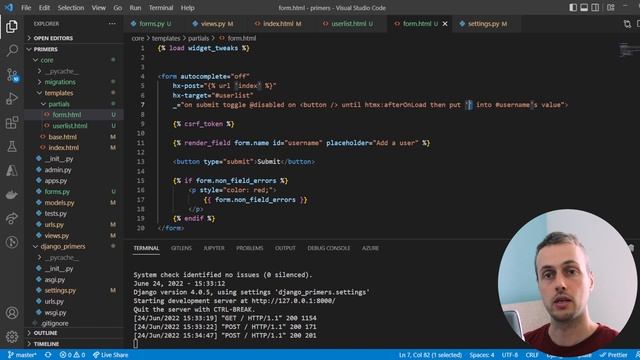The width and height of the screenshot is (640, 360).
Task: Click Live Share in status bar
Action: pyautogui.click(x=110, y=355)
